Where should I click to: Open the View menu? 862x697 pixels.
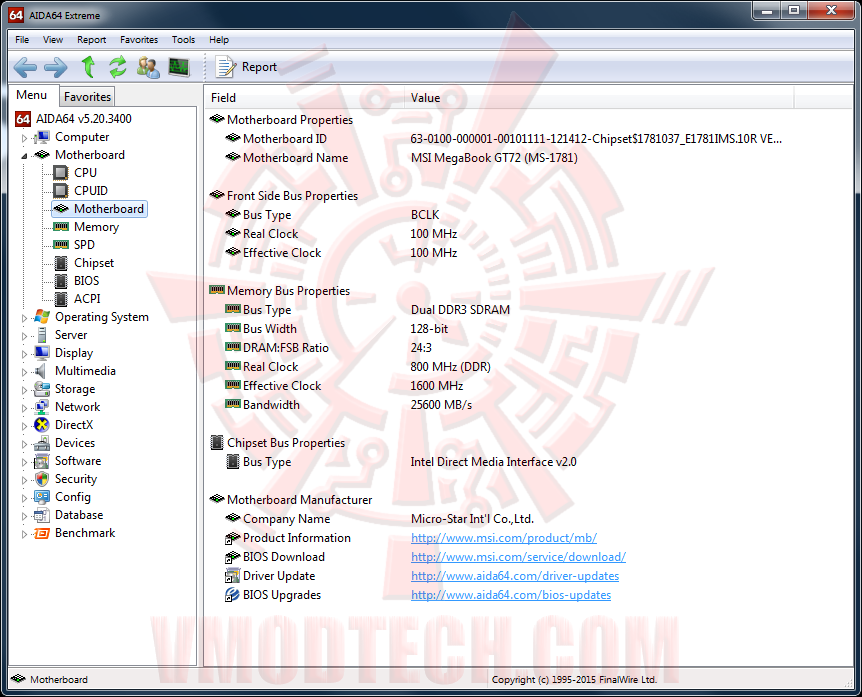click(x=53, y=40)
